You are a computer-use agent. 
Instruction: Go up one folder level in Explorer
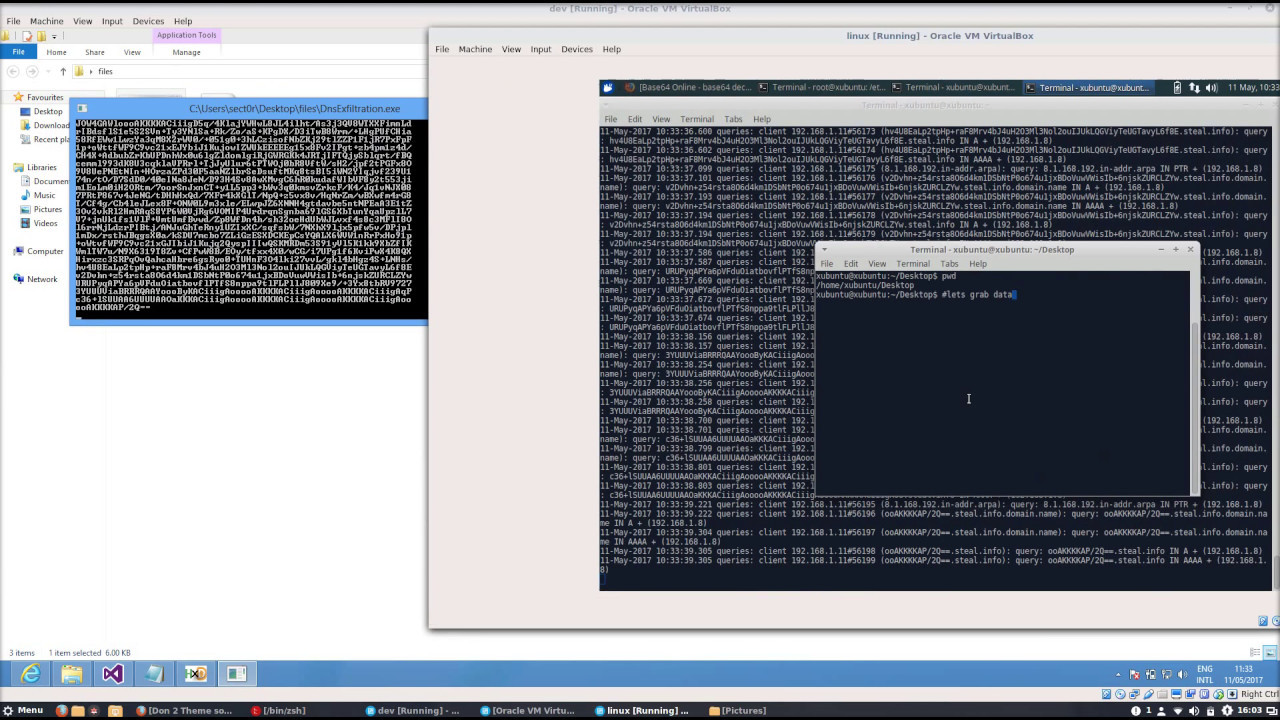(x=63, y=71)
